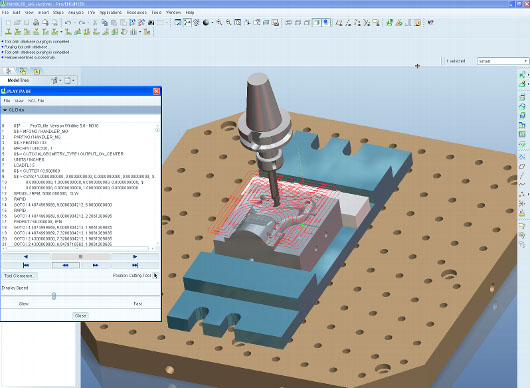Collapse the CL Data section
Screen dimensions: 530x388
pyautogui.click(x=5, y=110)
